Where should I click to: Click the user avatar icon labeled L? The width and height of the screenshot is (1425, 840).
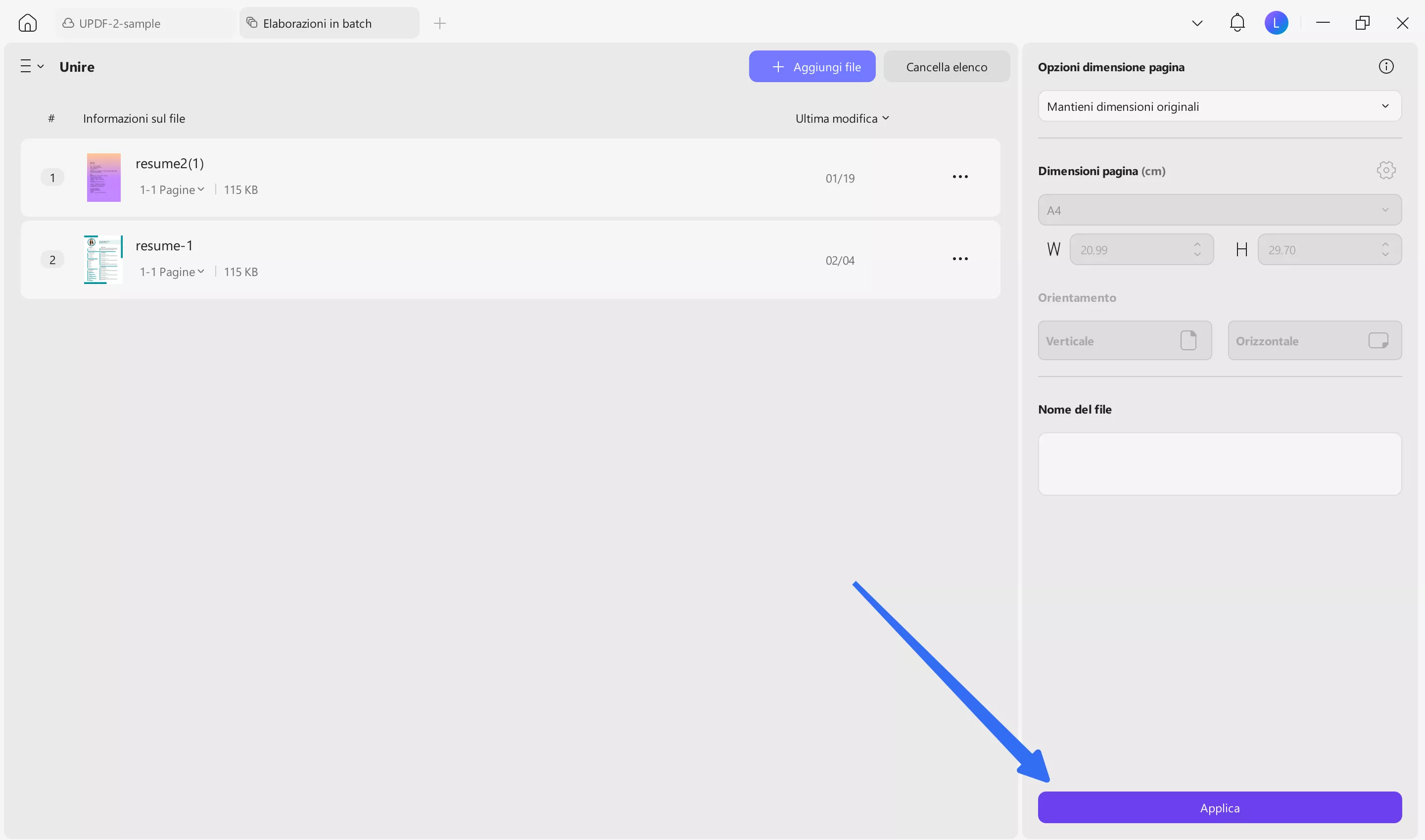(1277, 23)
